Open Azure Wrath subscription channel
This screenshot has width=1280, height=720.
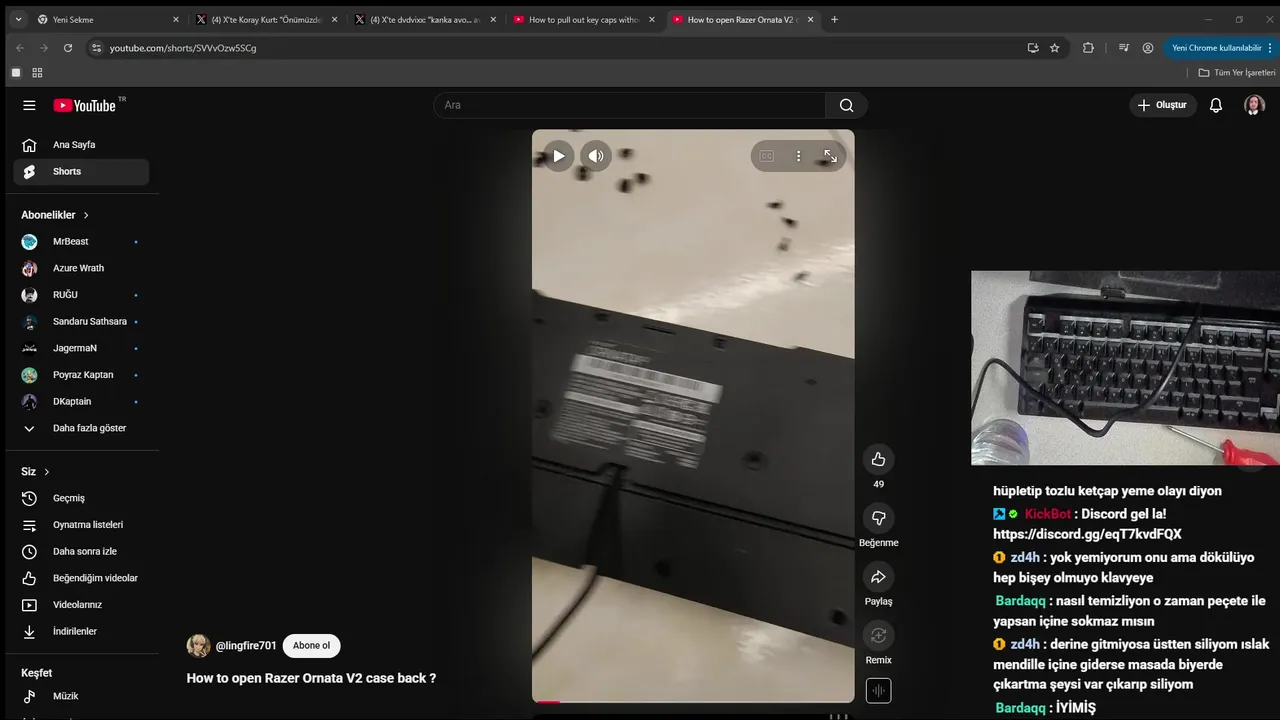pyautogui.click(x=82, y=268)
